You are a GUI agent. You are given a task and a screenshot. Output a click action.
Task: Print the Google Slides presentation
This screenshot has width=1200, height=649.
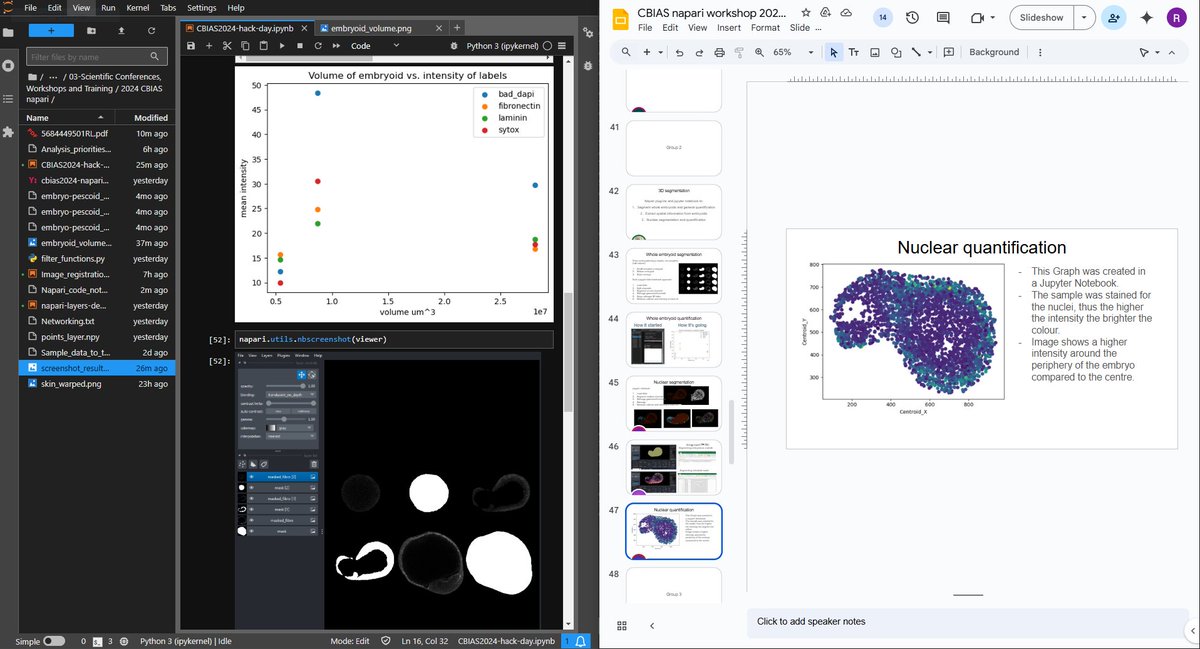click(719, 52)
